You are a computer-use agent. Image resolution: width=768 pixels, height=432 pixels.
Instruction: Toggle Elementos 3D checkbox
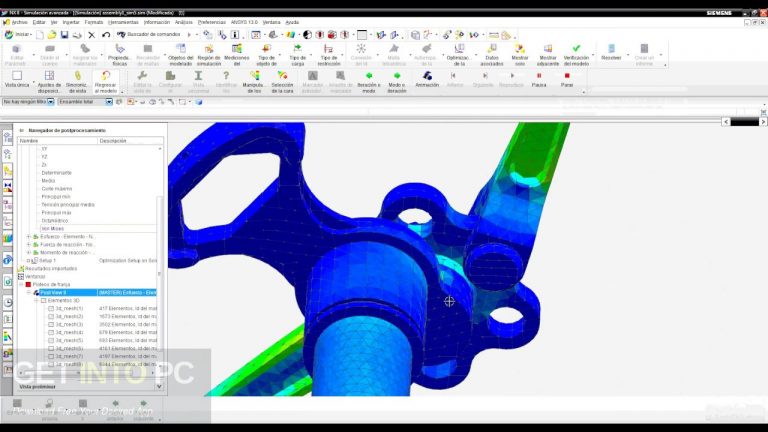[44, 301]
